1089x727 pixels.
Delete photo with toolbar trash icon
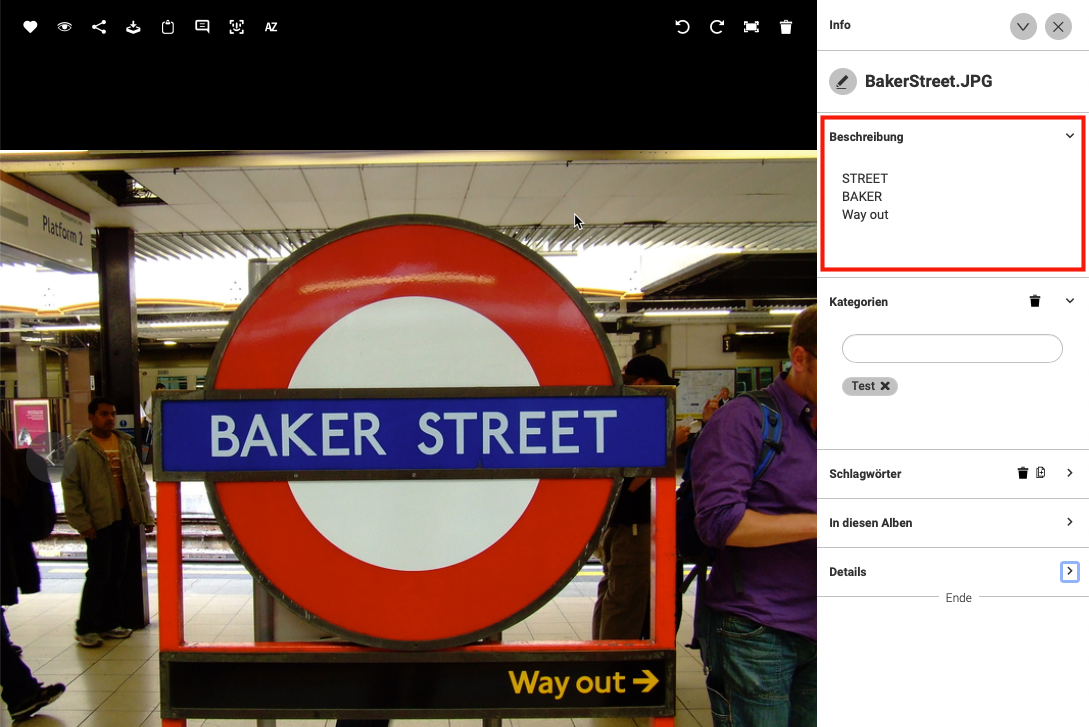click(785, 27)
